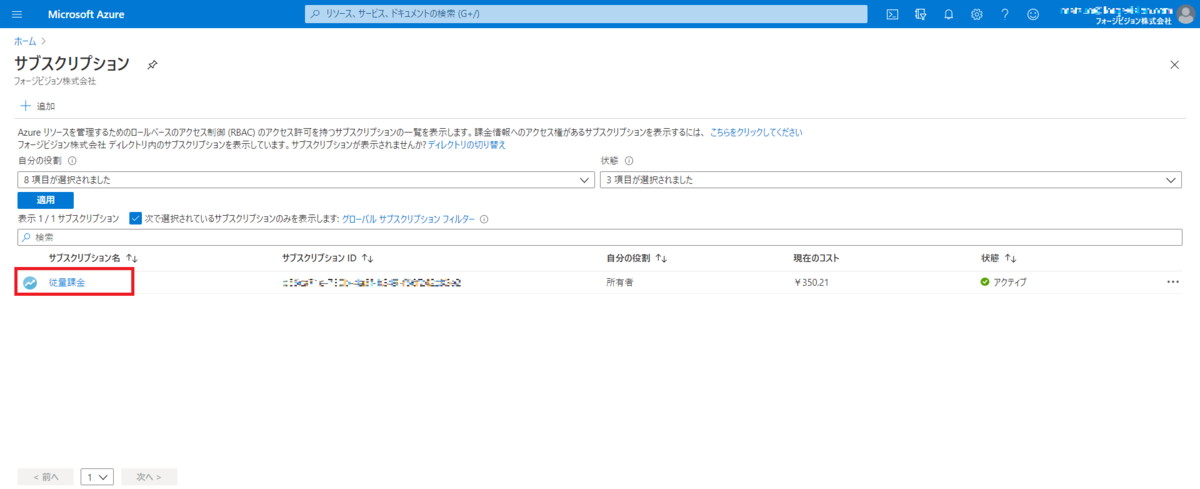The height and width of the screenshot is (489, 1200).
Task: Pin the サブスクリプション page with the pin icon
Action: 152,65
